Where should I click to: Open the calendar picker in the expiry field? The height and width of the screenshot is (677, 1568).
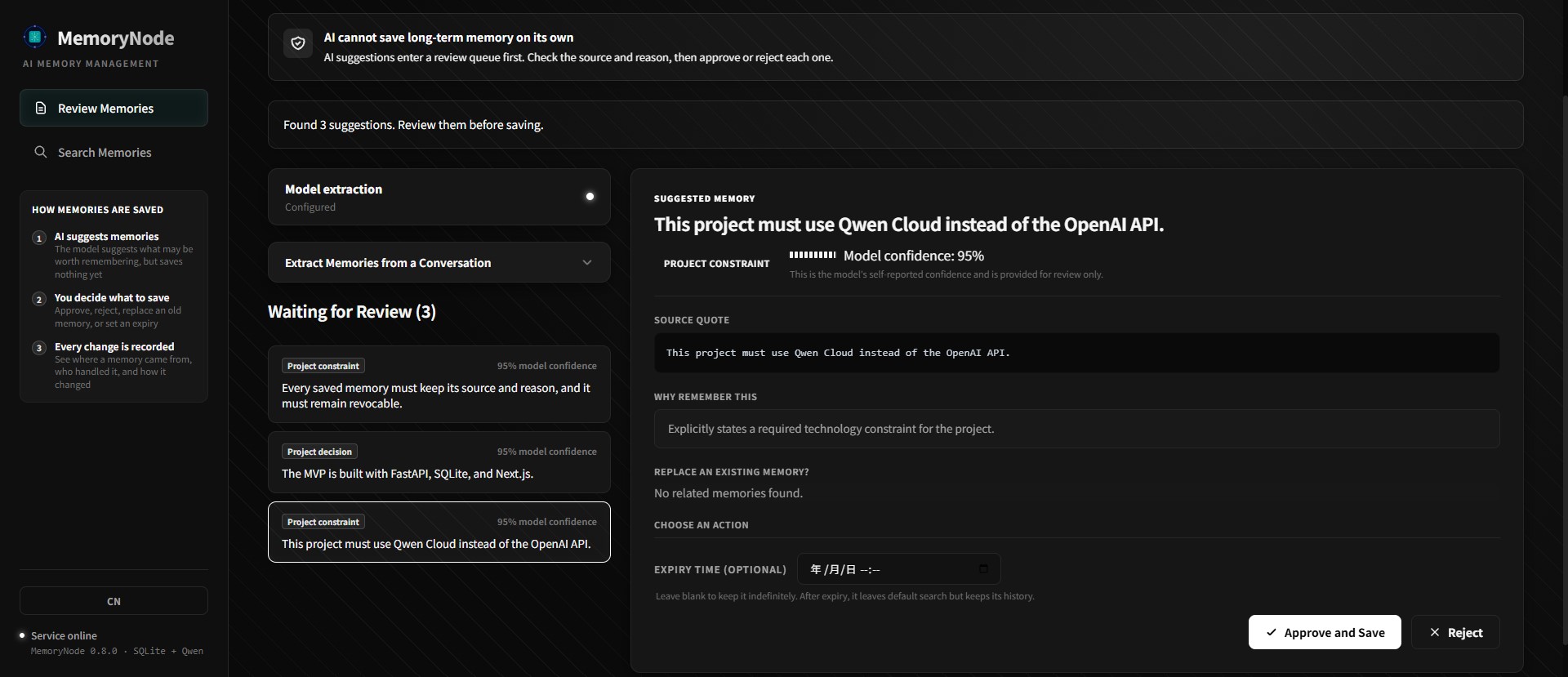pos(983,569)
